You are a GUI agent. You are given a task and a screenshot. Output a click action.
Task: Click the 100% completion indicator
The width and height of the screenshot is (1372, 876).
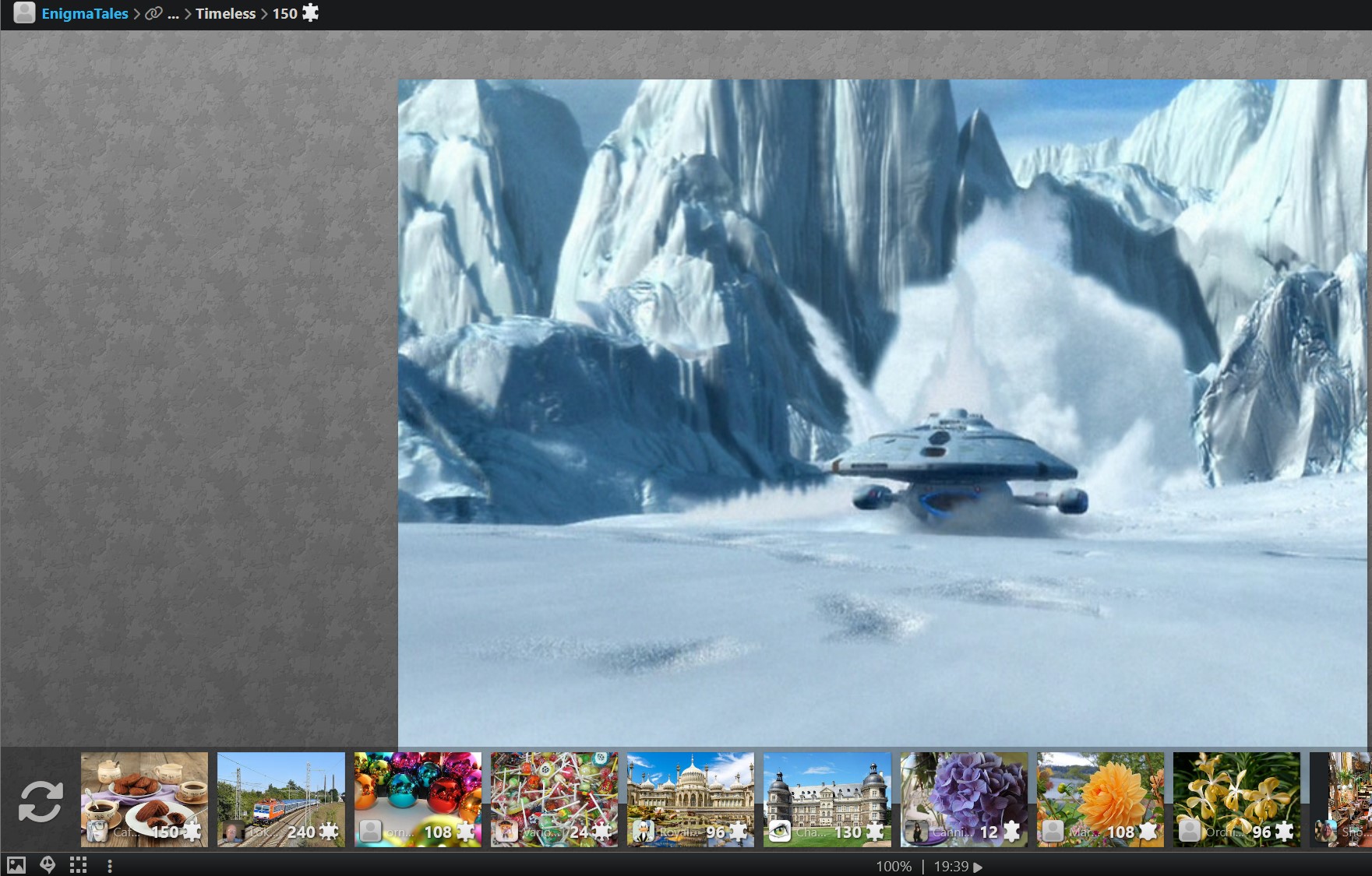coord(894,866)
